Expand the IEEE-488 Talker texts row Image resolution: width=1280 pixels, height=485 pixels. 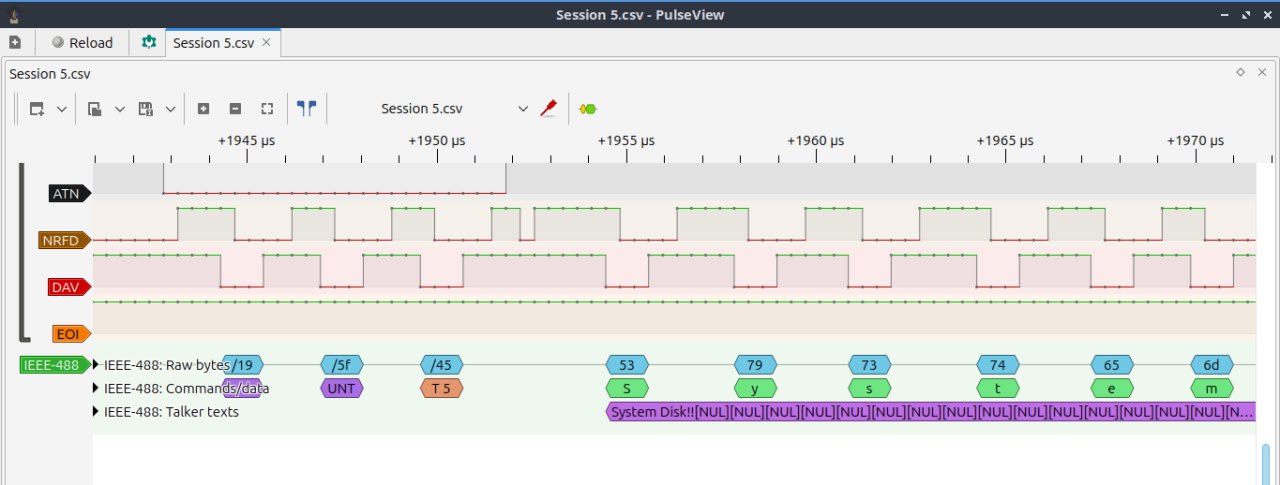point(97,412)
